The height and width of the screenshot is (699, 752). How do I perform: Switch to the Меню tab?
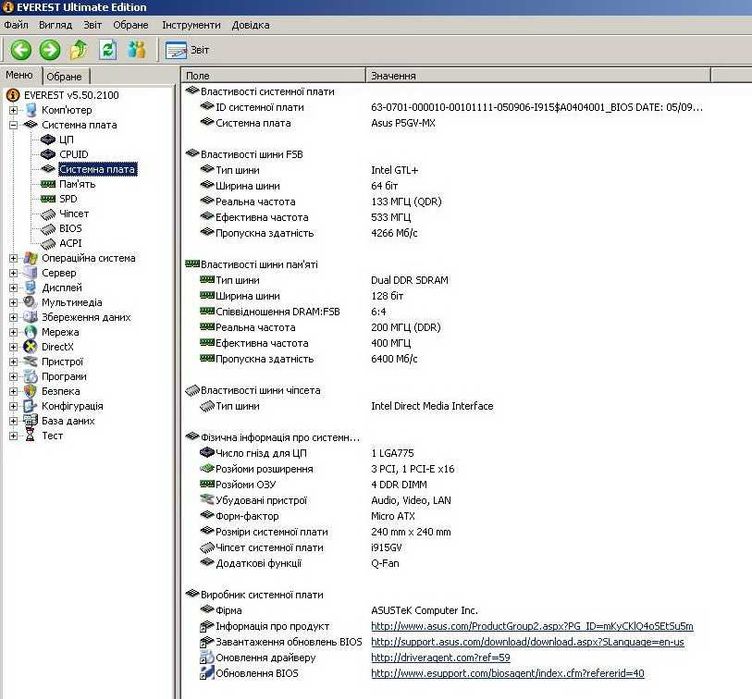coord(20,75)
